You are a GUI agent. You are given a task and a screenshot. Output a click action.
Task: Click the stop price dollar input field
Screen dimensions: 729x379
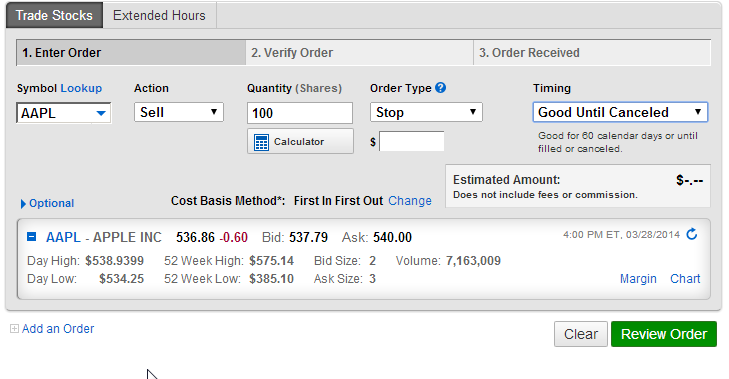412,141
